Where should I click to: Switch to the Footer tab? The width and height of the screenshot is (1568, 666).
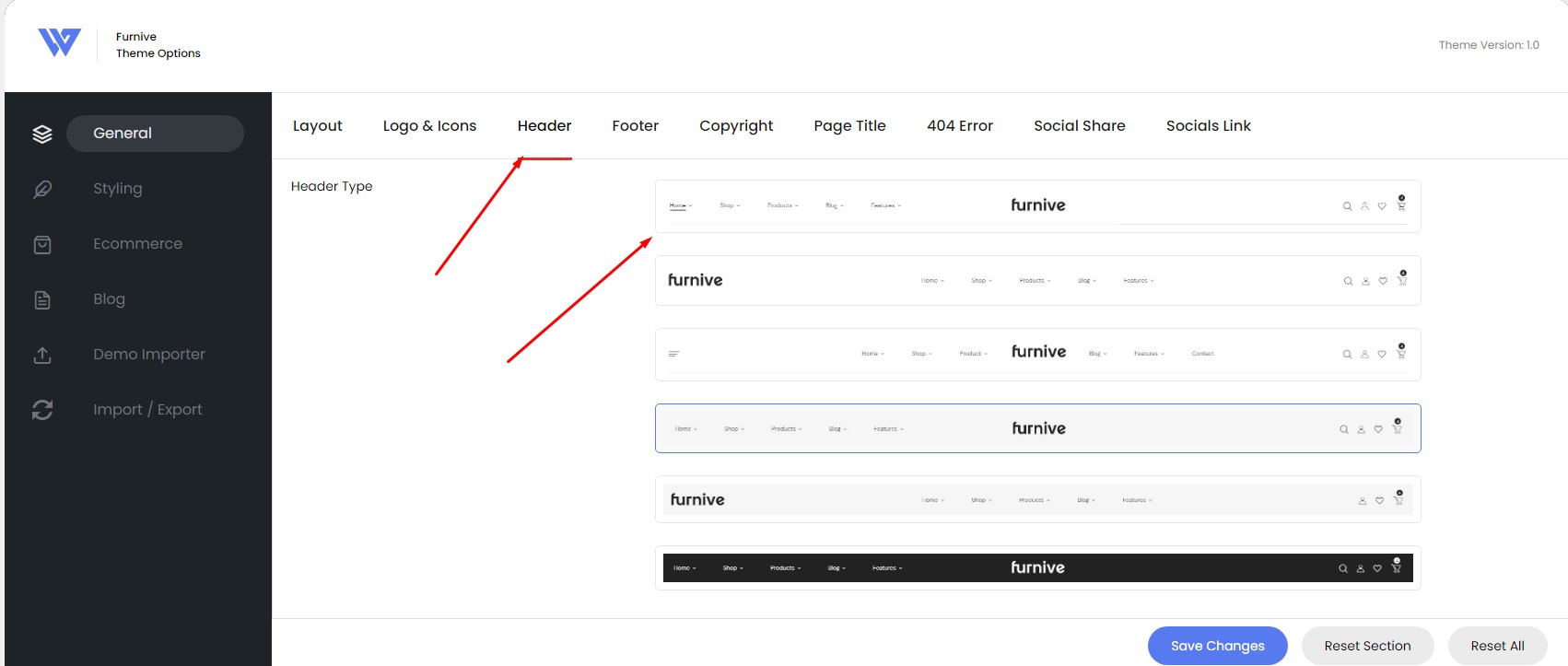pyautogui.click(x=635, y=126)
